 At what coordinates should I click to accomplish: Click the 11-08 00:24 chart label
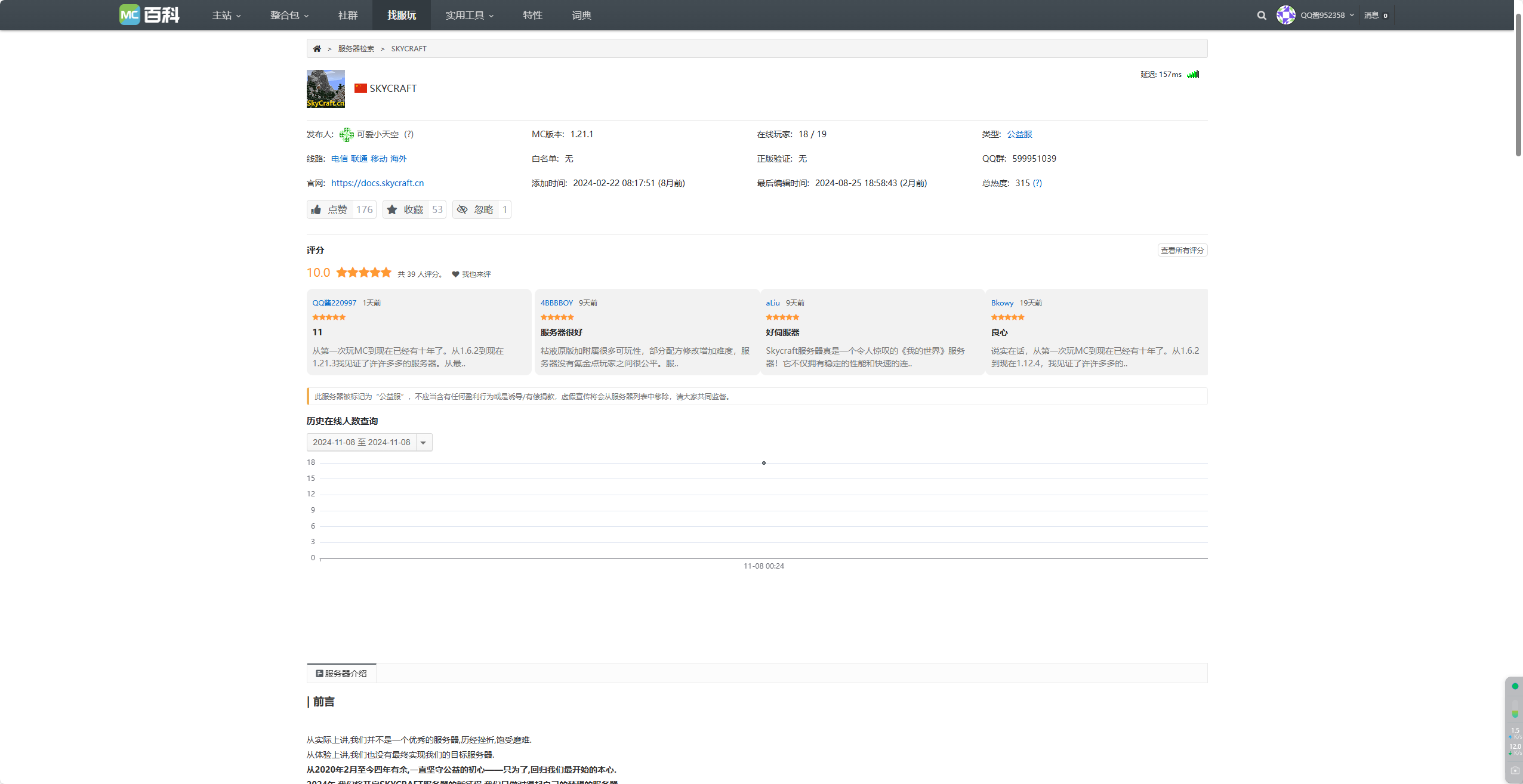click(764, 566)
